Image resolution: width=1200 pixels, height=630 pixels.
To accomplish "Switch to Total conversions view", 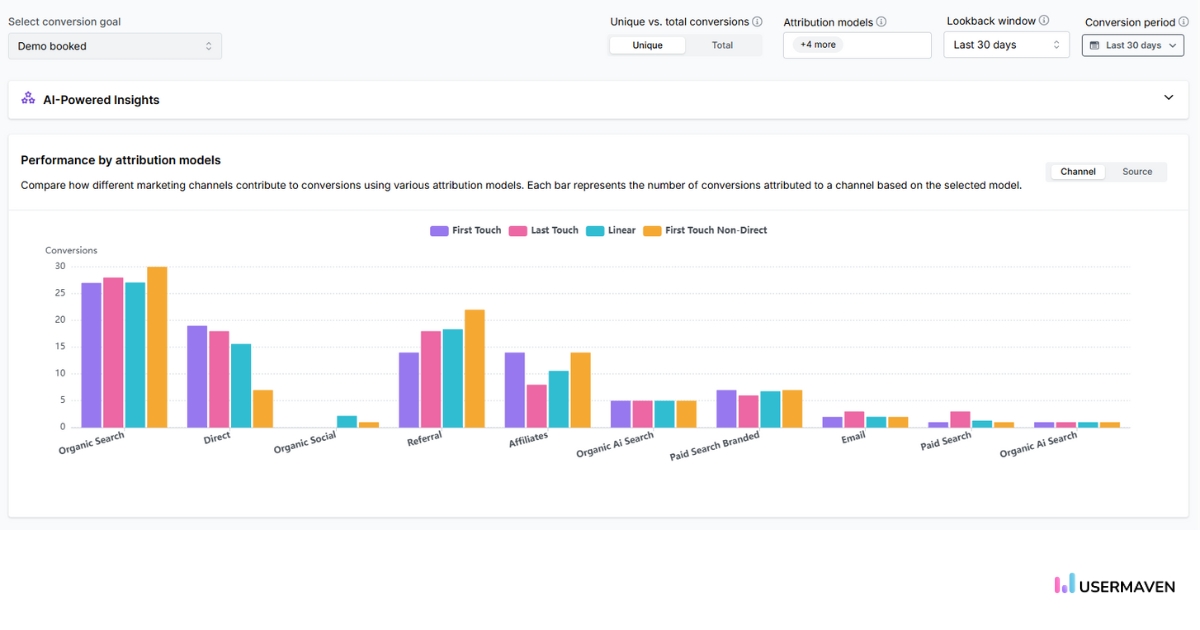I will coord(723,45).
